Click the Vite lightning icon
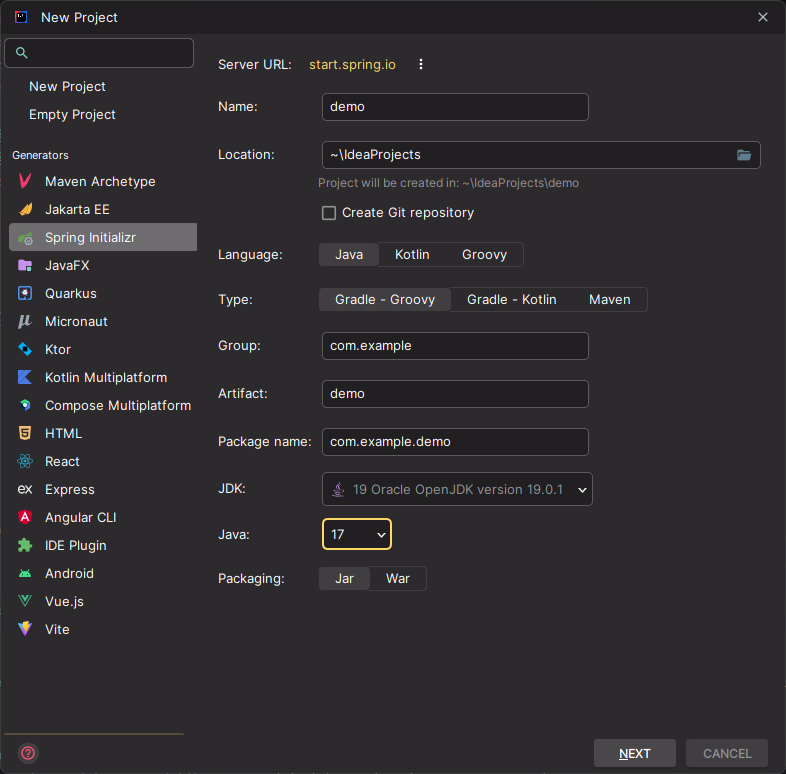The height and width of the screenshot is (774, 786). click(25, 629)
